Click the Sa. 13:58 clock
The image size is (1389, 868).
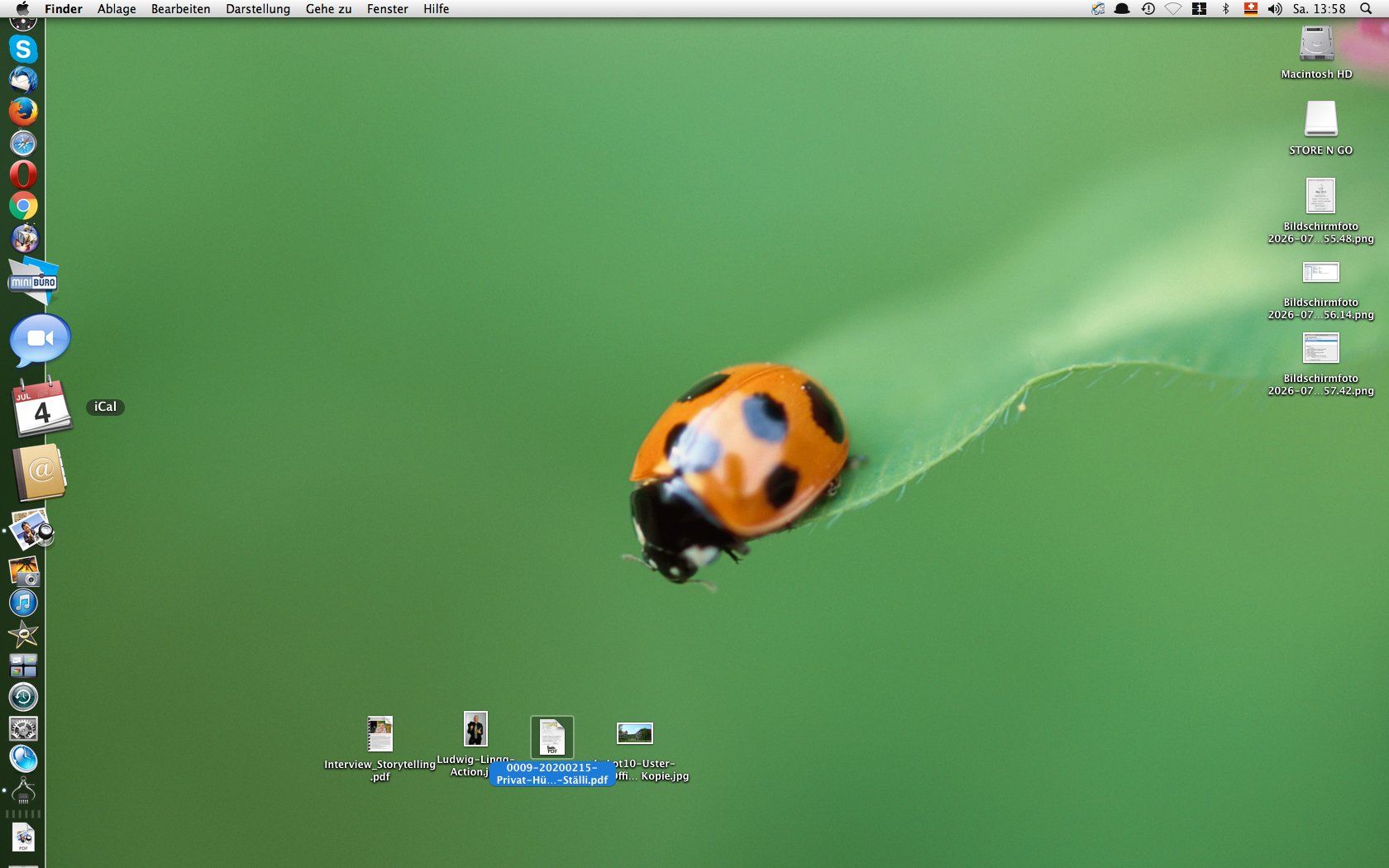click(1319, 9)
